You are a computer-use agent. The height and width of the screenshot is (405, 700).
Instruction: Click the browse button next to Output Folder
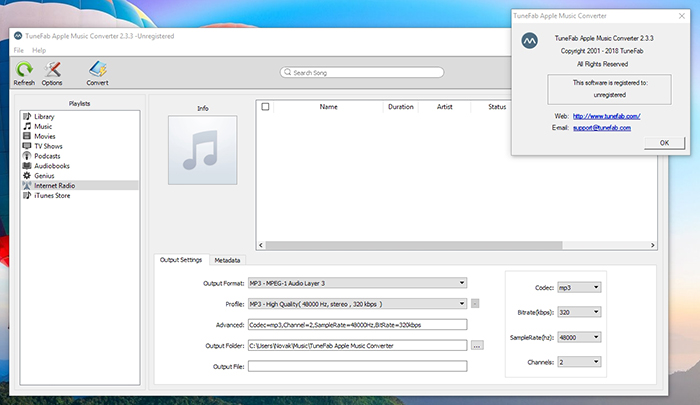click(x=477, y=346)
